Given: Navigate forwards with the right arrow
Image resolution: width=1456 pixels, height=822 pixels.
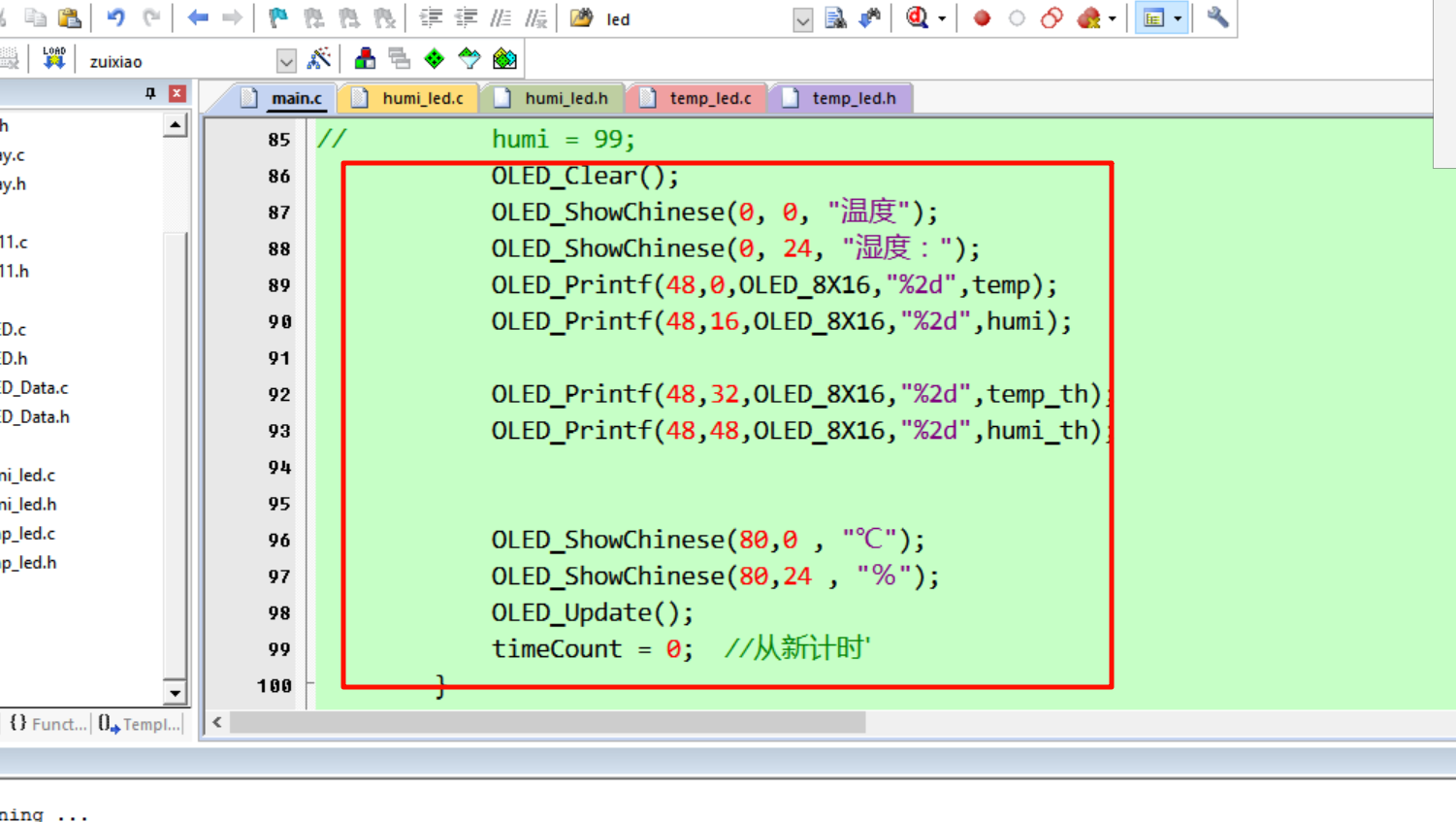Looking at the screenshot, I should coord(232,17).
